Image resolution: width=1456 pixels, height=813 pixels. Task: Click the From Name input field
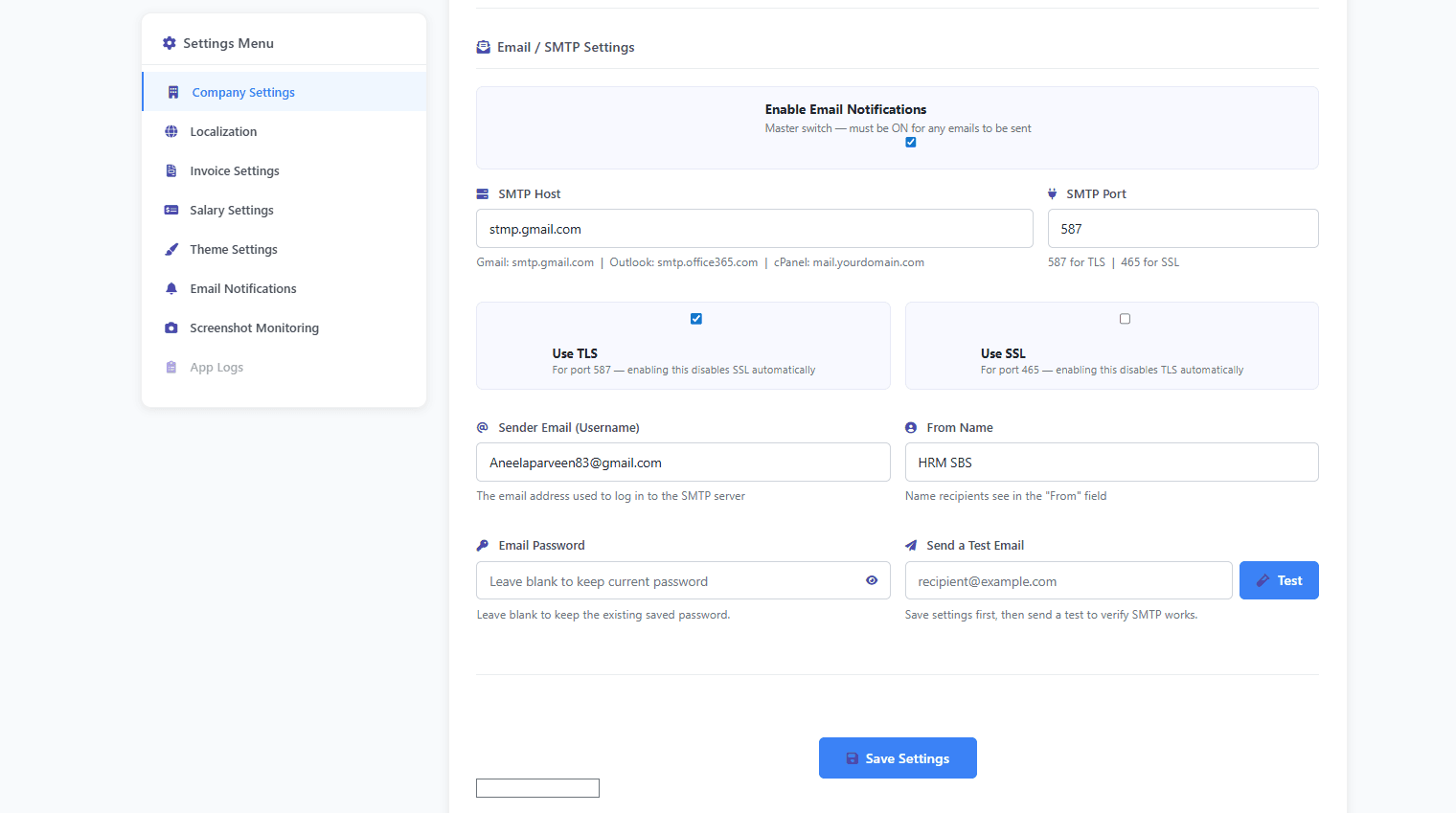pos(1112,463)
